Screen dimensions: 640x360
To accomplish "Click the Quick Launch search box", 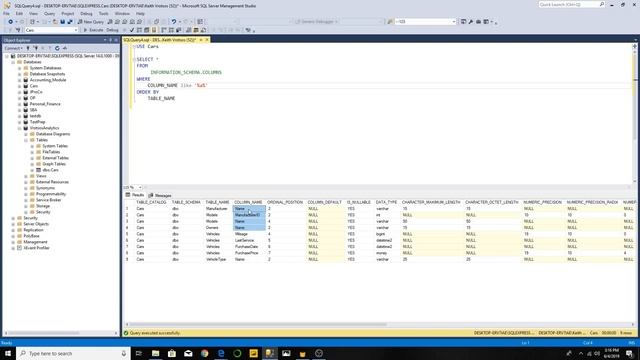I will (x=571, y=4).
